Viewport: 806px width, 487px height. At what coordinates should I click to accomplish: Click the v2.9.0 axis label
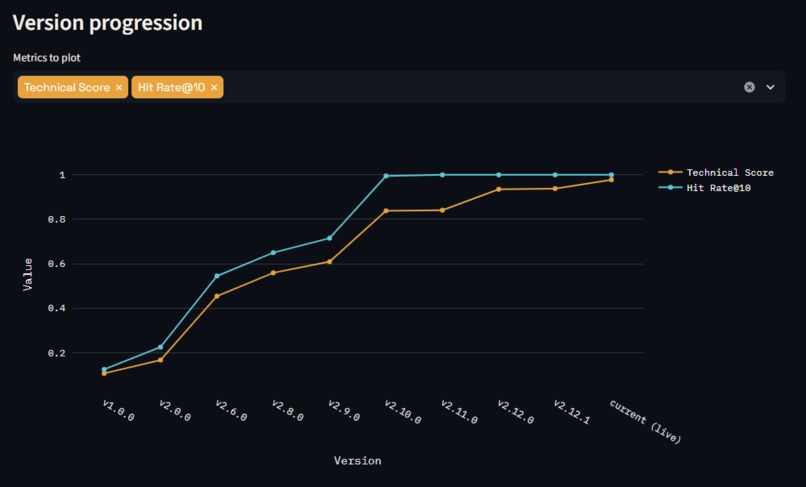pyautogui.click(x=344, y=410)
